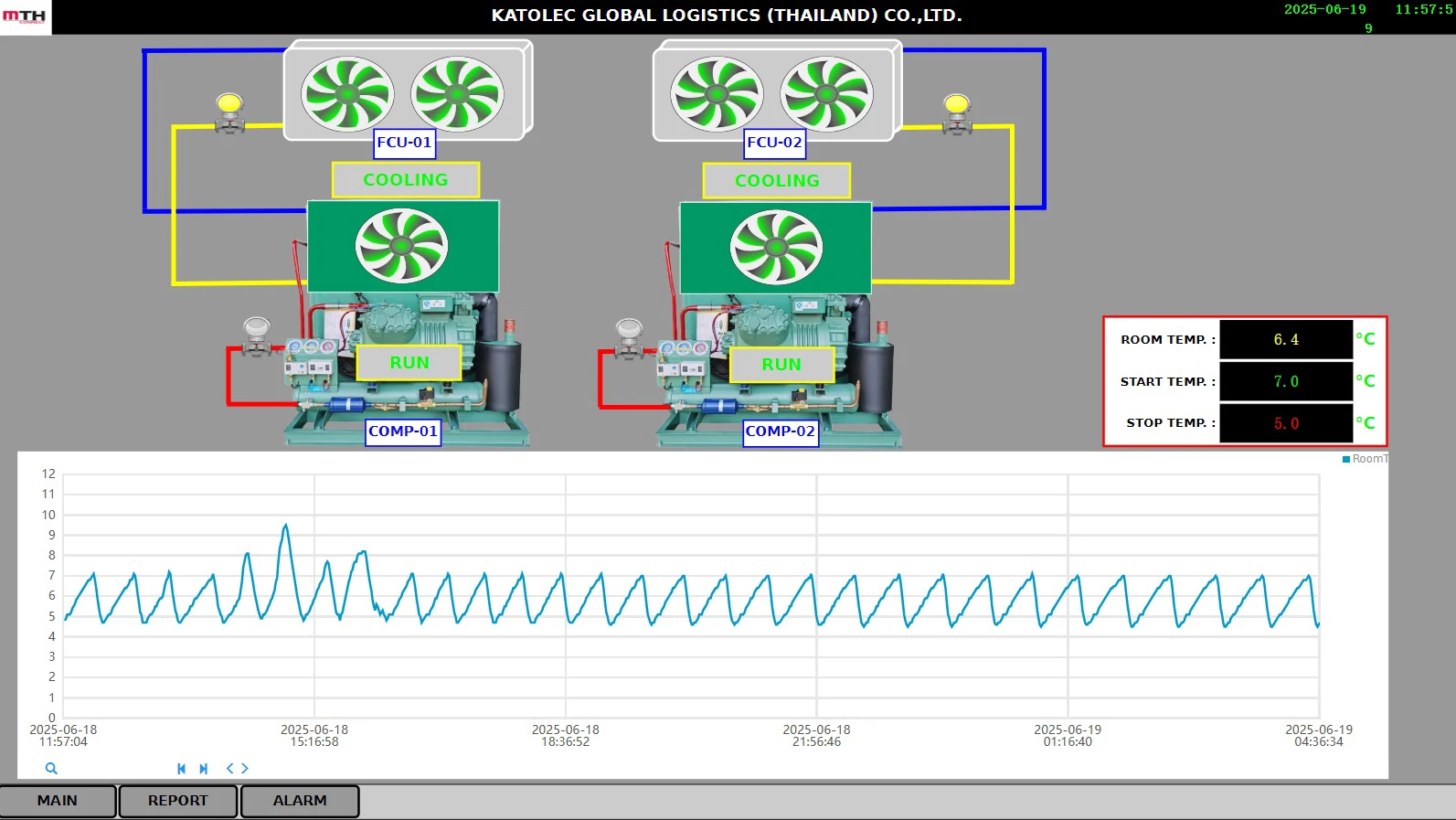This screenshot has width=1456, height=820.
Task: Edit the START TEMP value 7.0
Action: pos(1286,381)
